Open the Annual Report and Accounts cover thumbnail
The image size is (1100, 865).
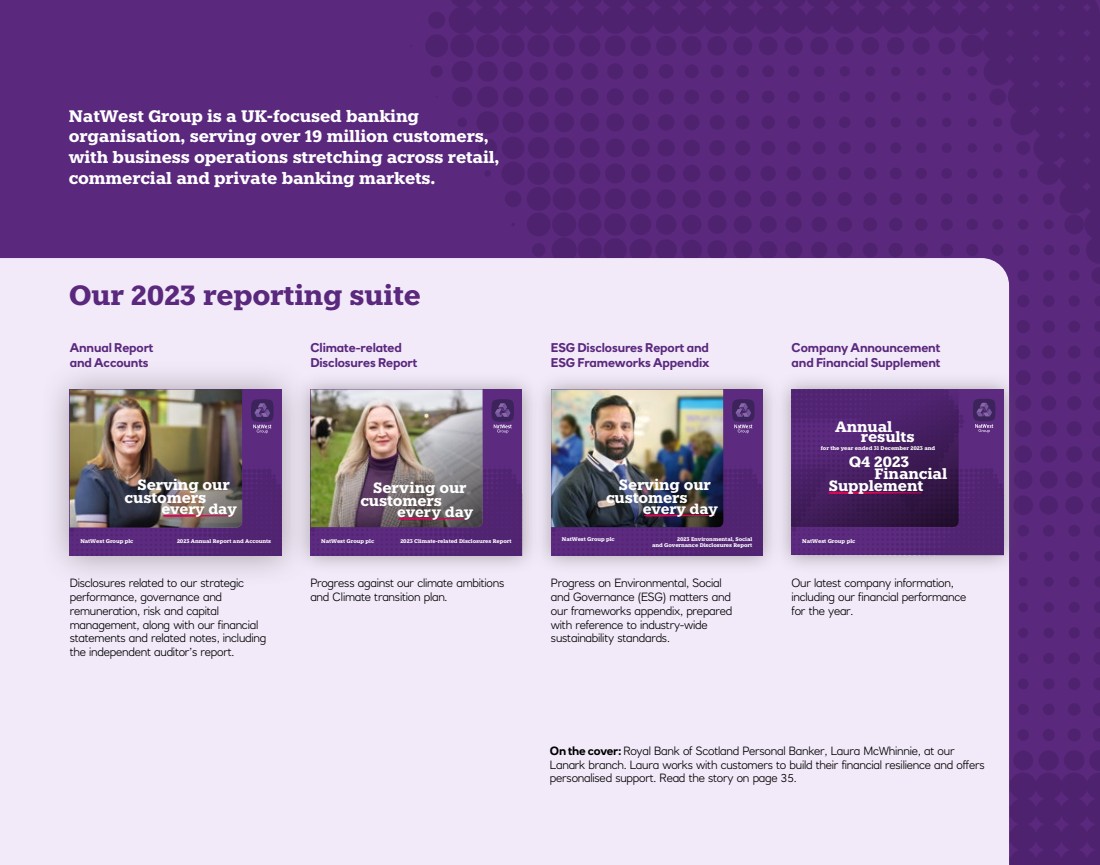(175, 472)
